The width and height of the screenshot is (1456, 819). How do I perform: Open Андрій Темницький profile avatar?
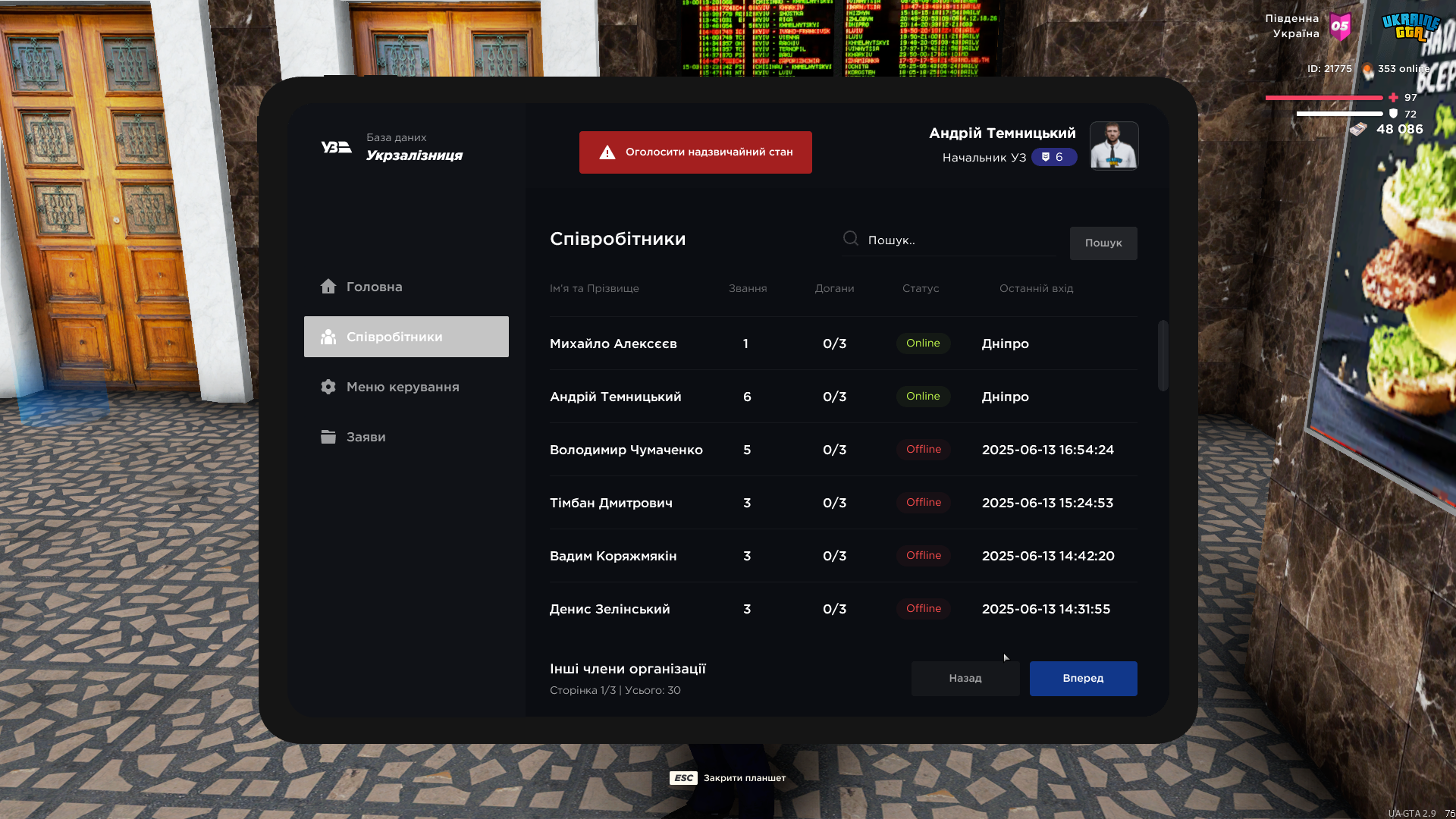tap(1113, 146)
